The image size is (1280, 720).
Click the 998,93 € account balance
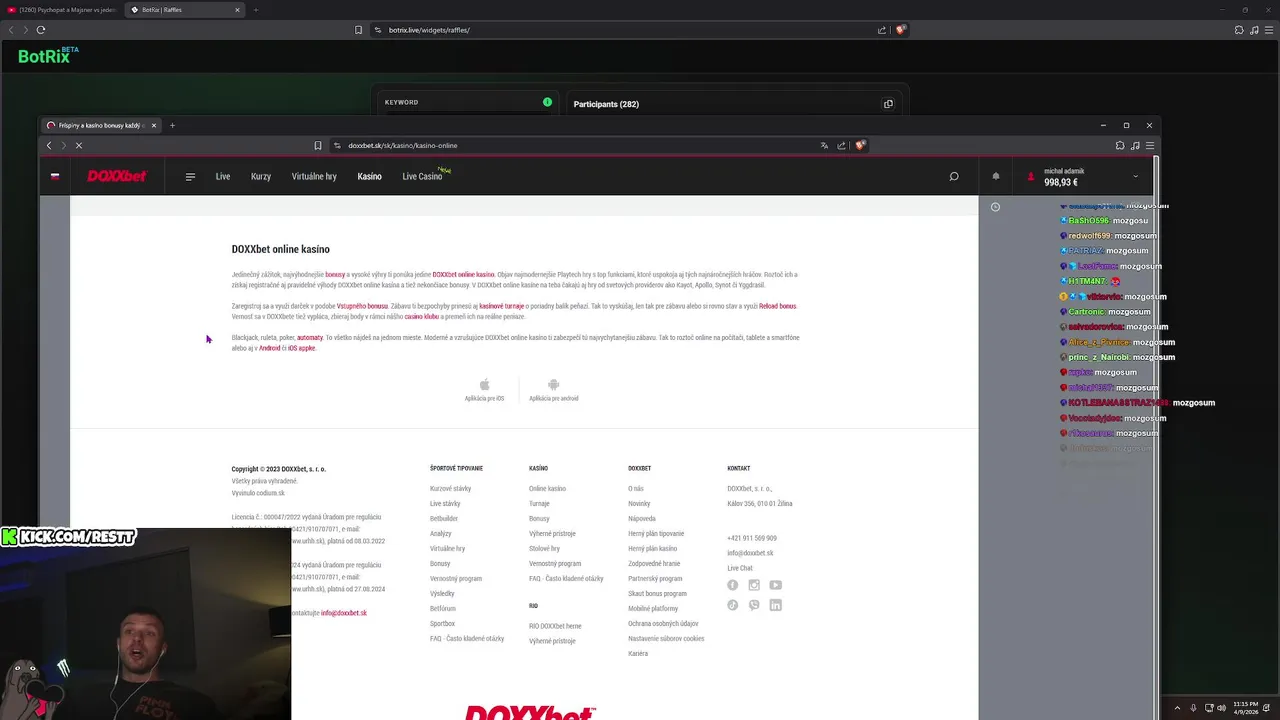1061,183
